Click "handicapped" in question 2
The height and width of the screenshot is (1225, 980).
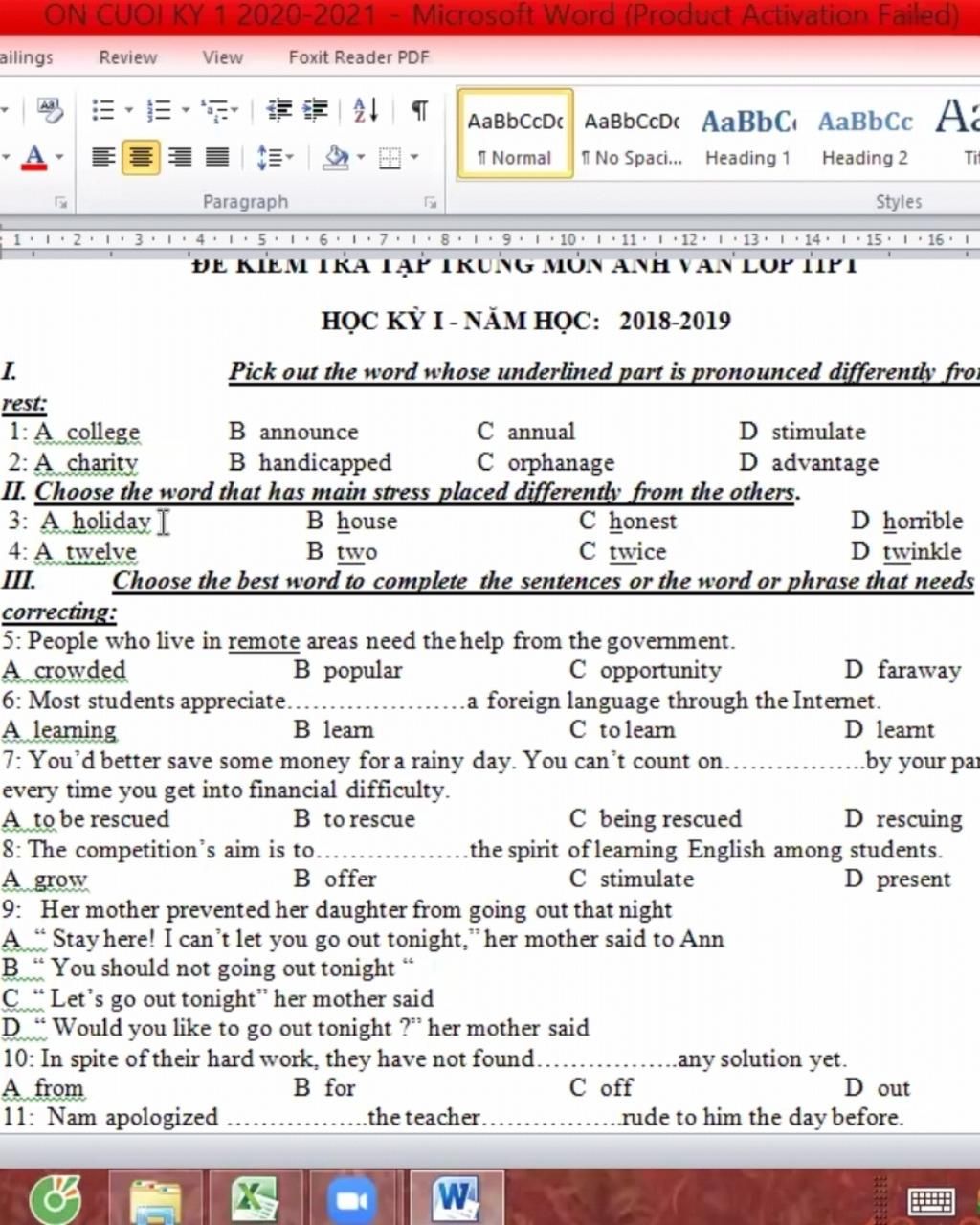[x=324, y=463]
